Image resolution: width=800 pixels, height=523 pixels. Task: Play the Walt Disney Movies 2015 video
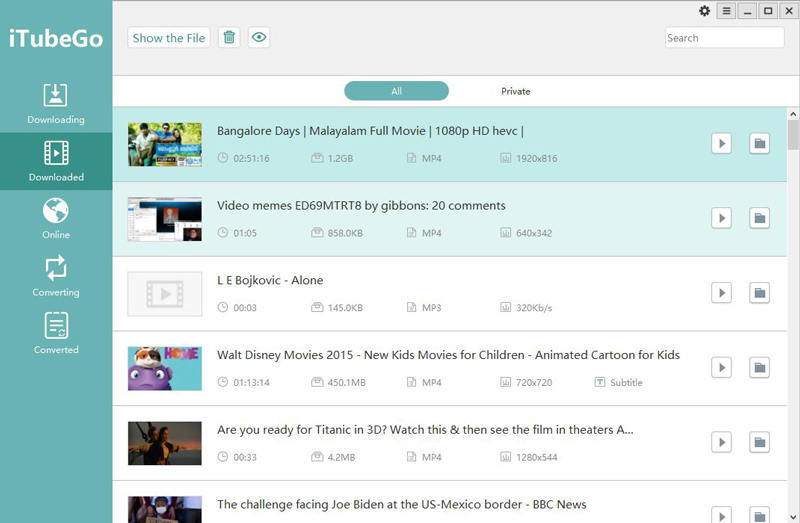point(721,367)
